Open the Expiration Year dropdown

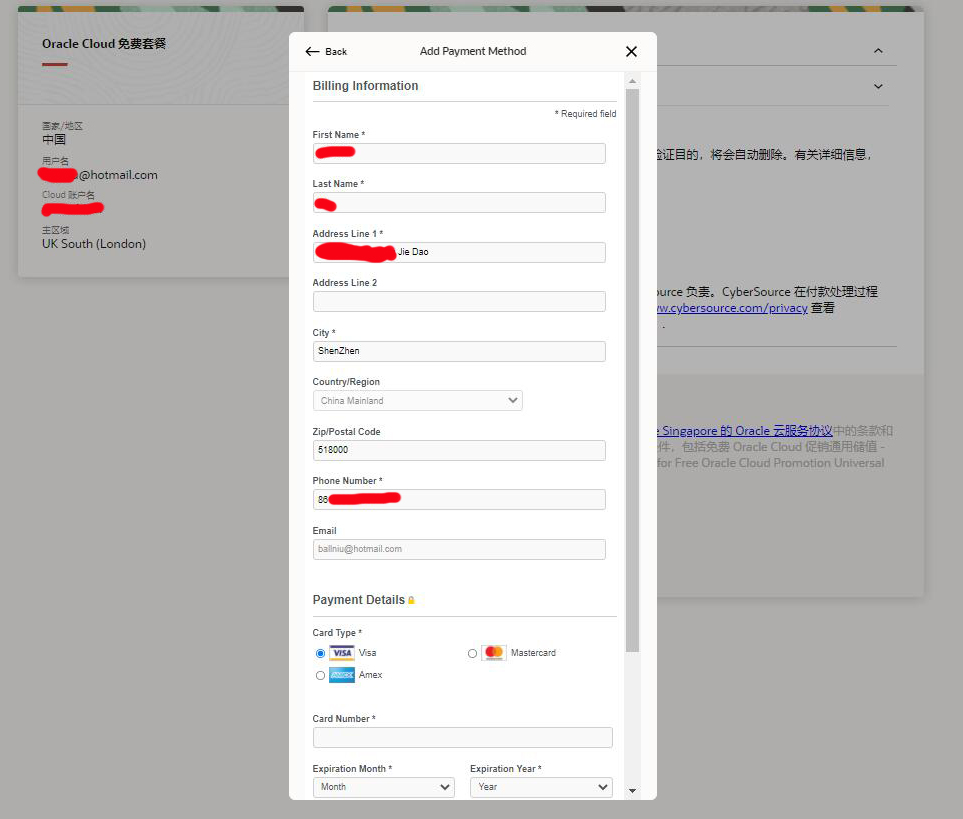click(541, 787)
